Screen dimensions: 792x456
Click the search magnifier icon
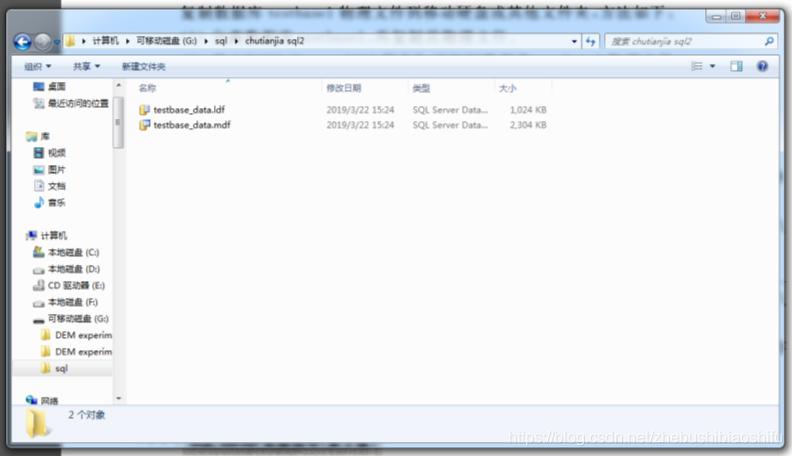click(769, 41)
